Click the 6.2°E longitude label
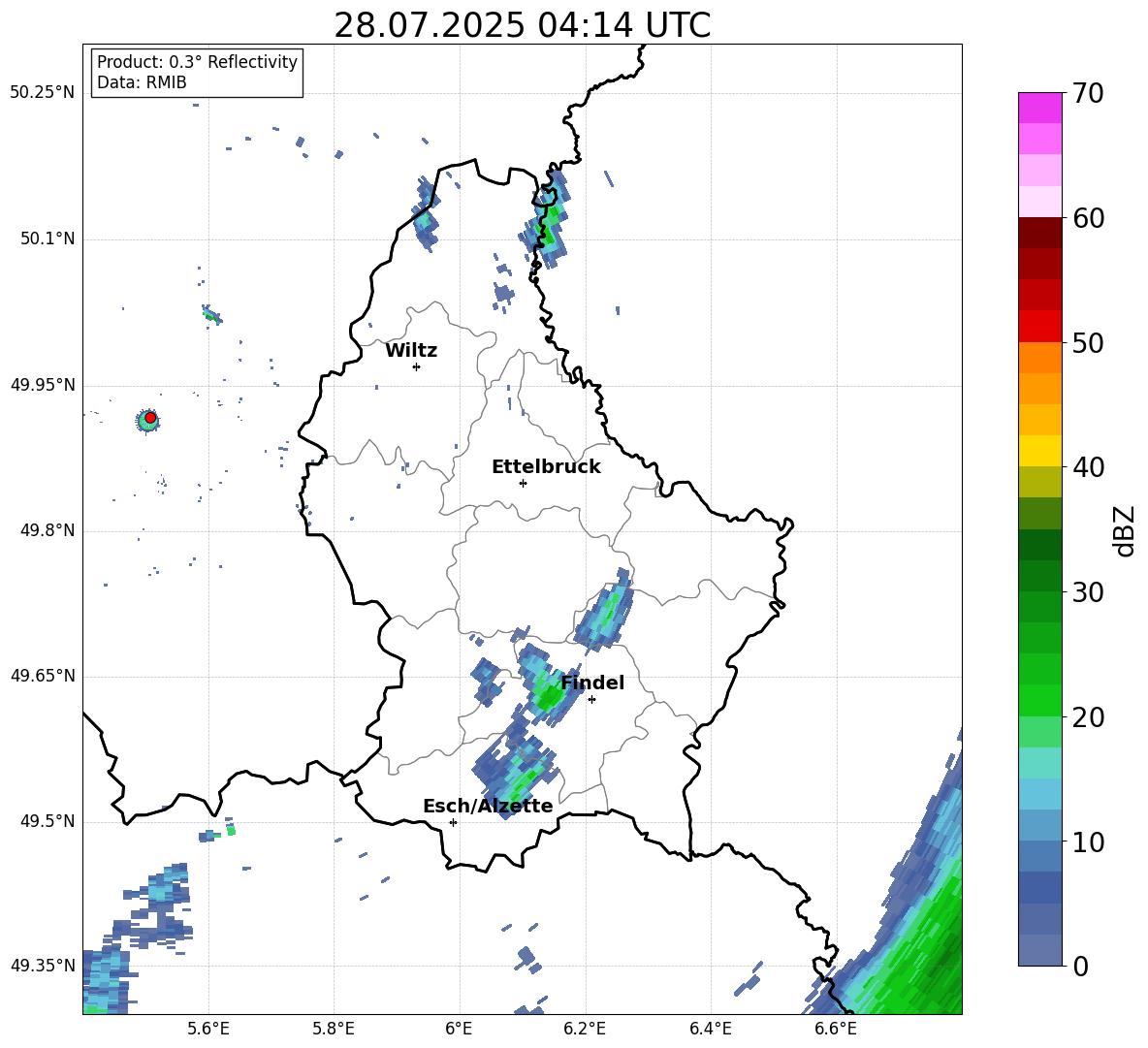The width and height of the screenshot is (1148, 1048). point(585,1029)
